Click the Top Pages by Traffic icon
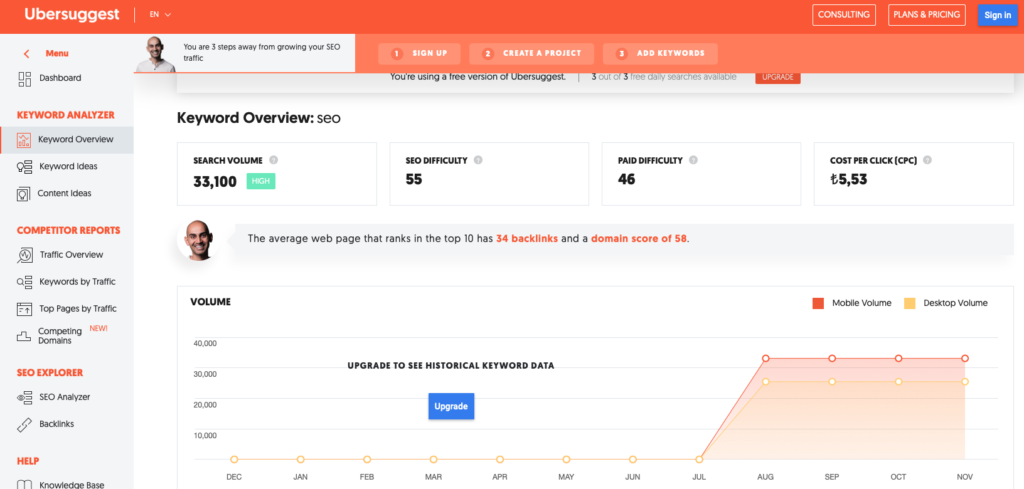1024x489 pixels. coord(25,309)
